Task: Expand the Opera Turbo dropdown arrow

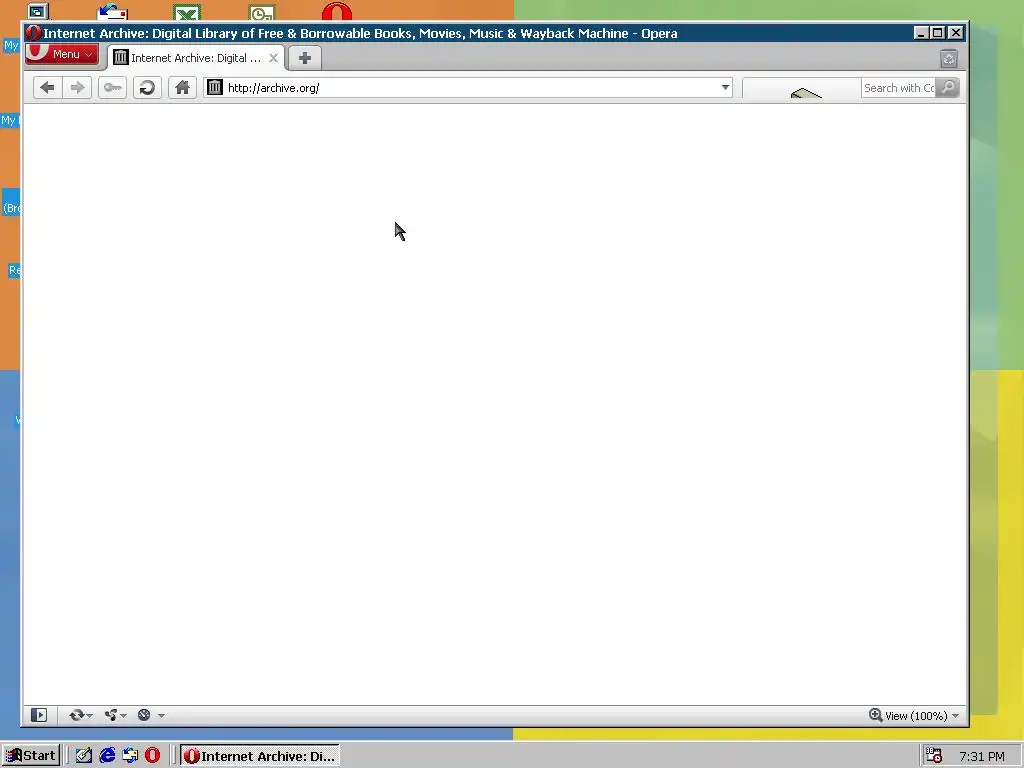Action: (x=161, y=716)
